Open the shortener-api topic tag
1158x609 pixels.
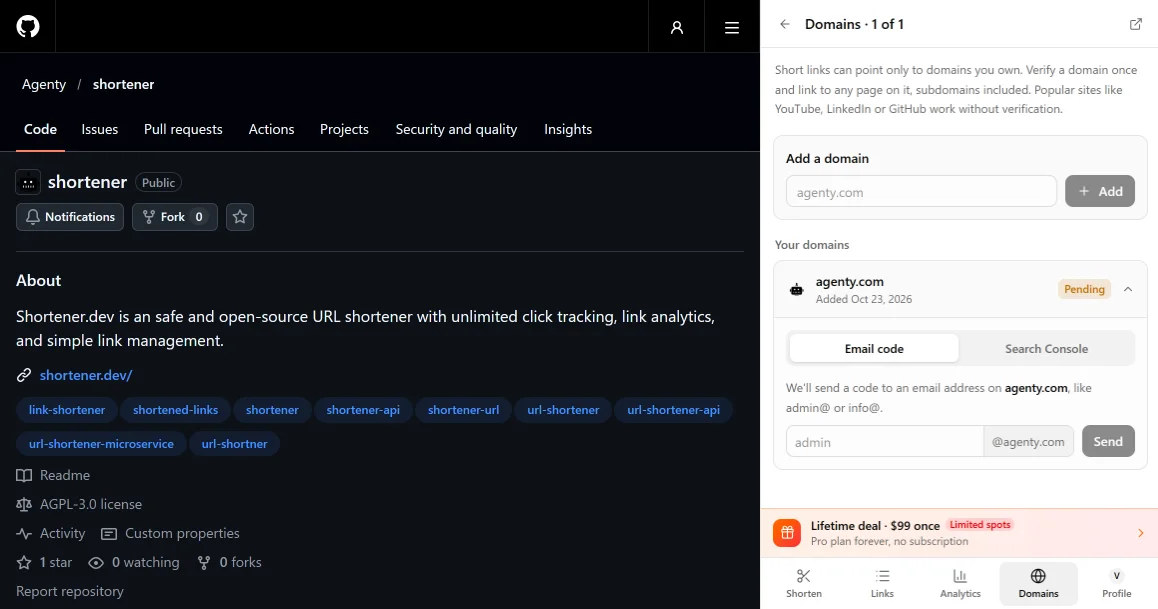[x=363, y=410]
